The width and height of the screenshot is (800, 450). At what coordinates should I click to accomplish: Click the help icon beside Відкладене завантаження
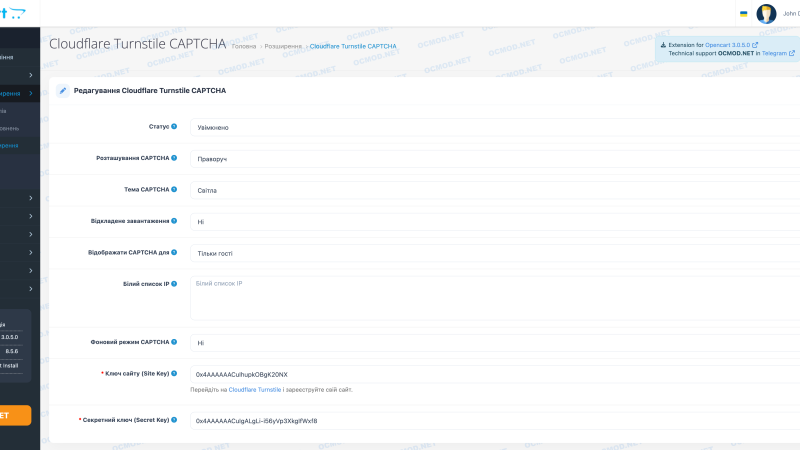pos(174,221)
